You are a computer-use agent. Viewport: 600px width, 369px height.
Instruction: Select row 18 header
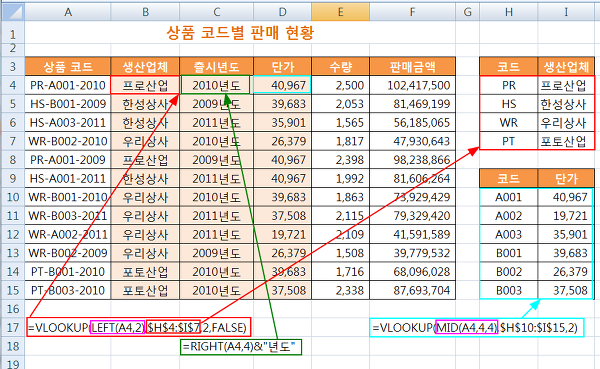13,346
